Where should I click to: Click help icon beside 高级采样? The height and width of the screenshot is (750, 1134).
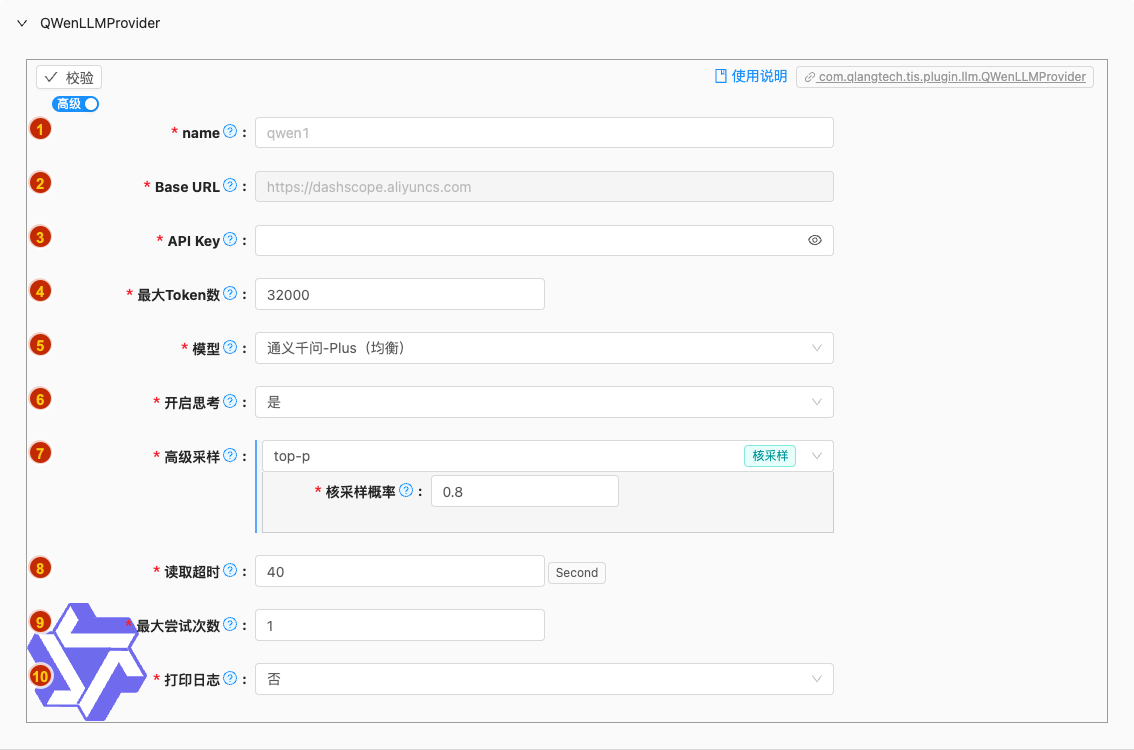click(x=230, y=455)
